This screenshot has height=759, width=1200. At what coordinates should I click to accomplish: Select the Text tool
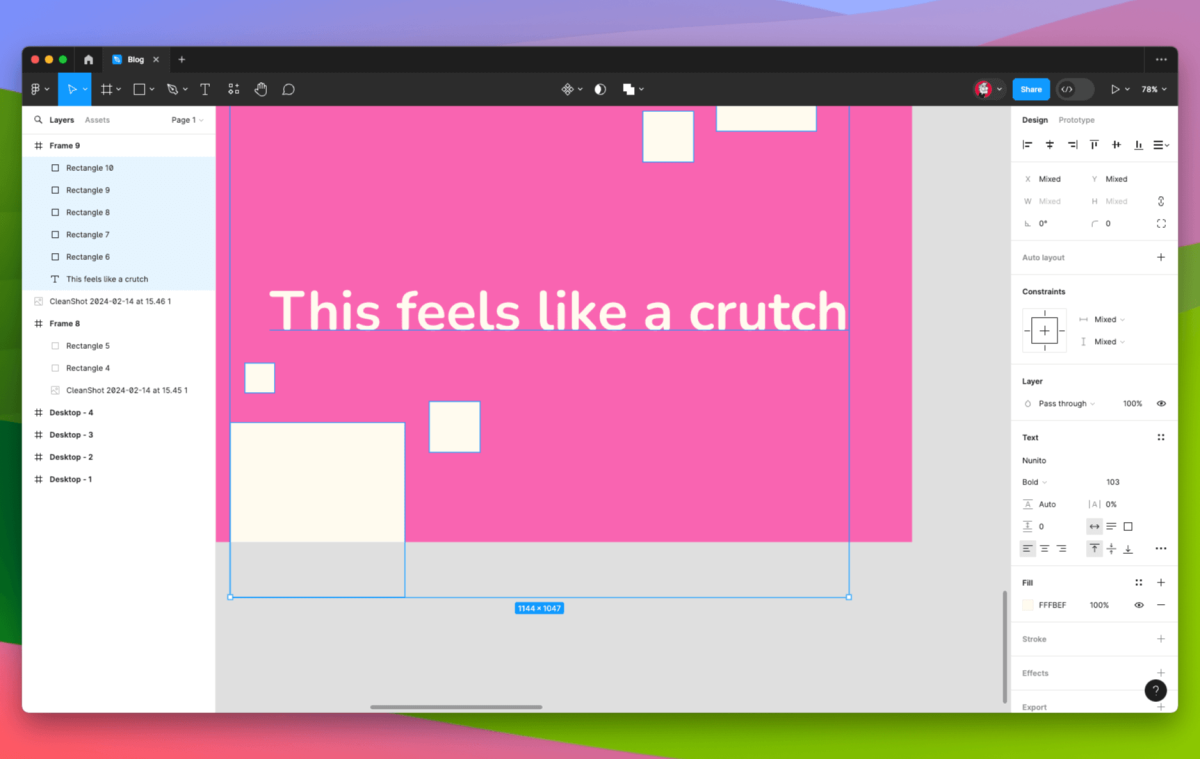(x=205, y=89)
